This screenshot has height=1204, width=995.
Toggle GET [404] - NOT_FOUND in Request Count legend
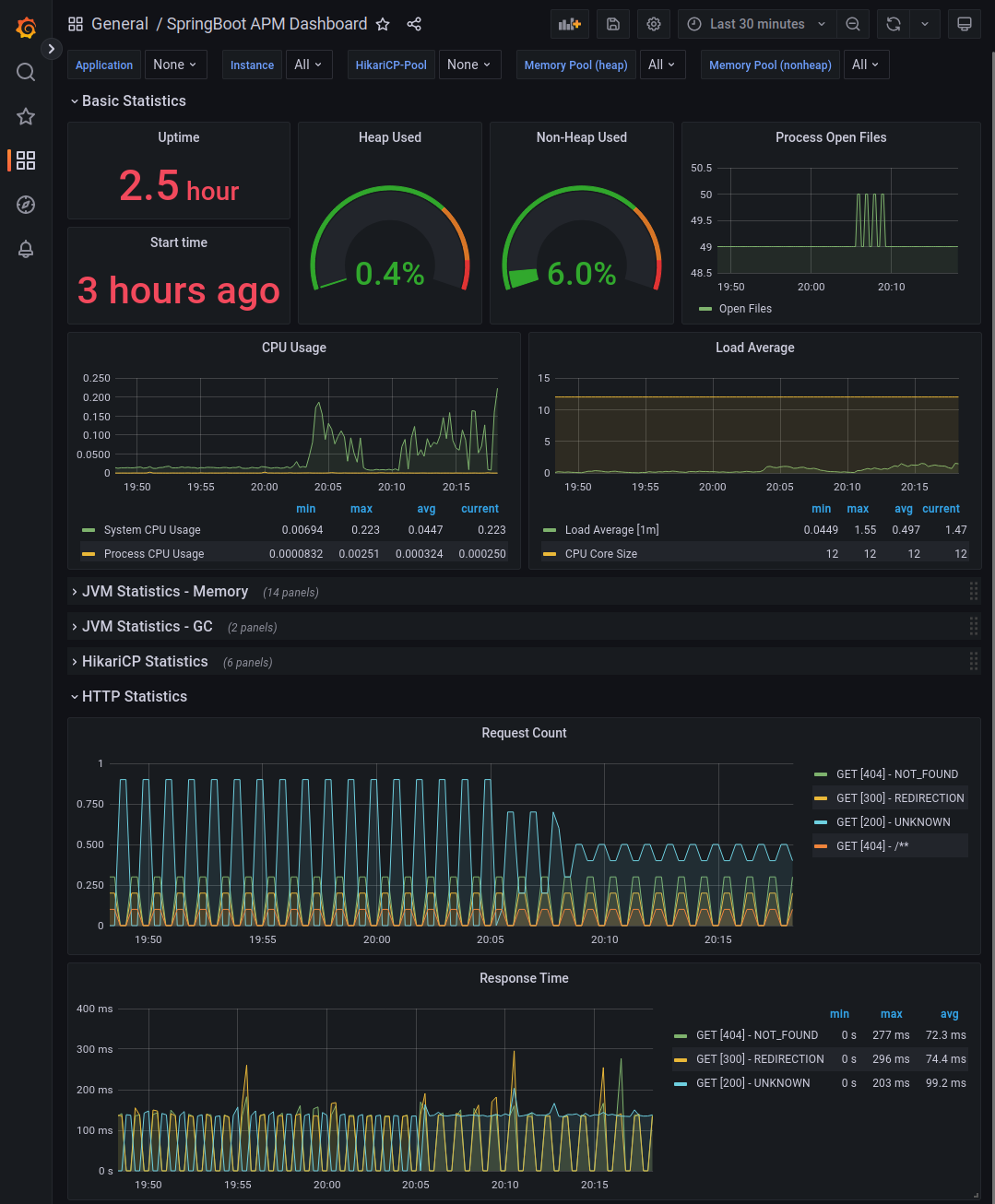coord(897,774)
